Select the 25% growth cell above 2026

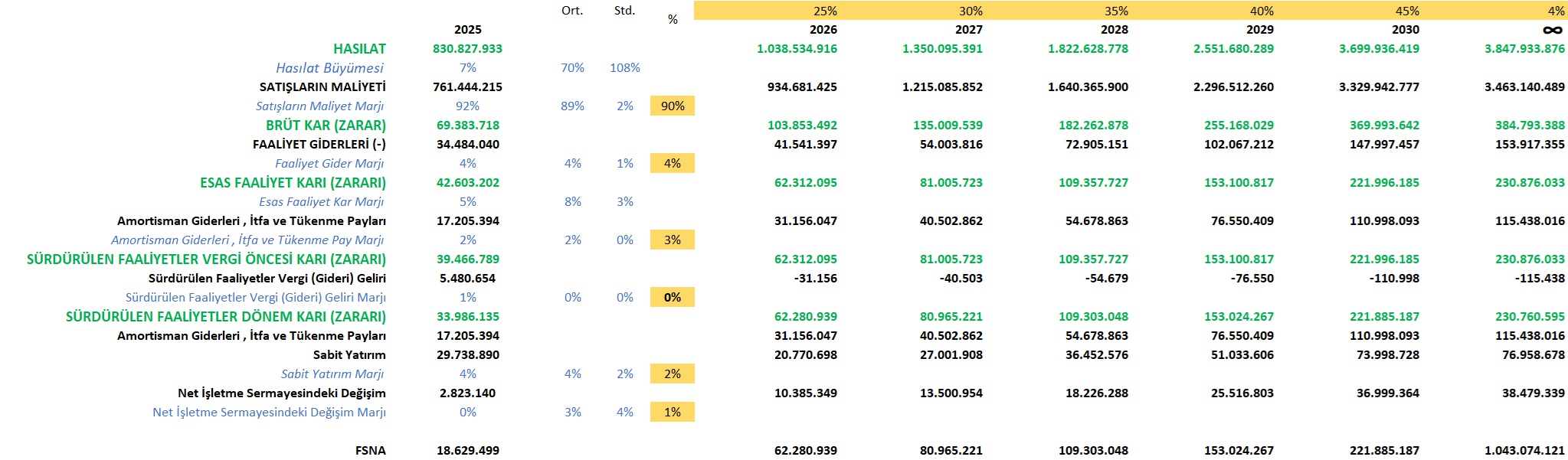(824, 11)
